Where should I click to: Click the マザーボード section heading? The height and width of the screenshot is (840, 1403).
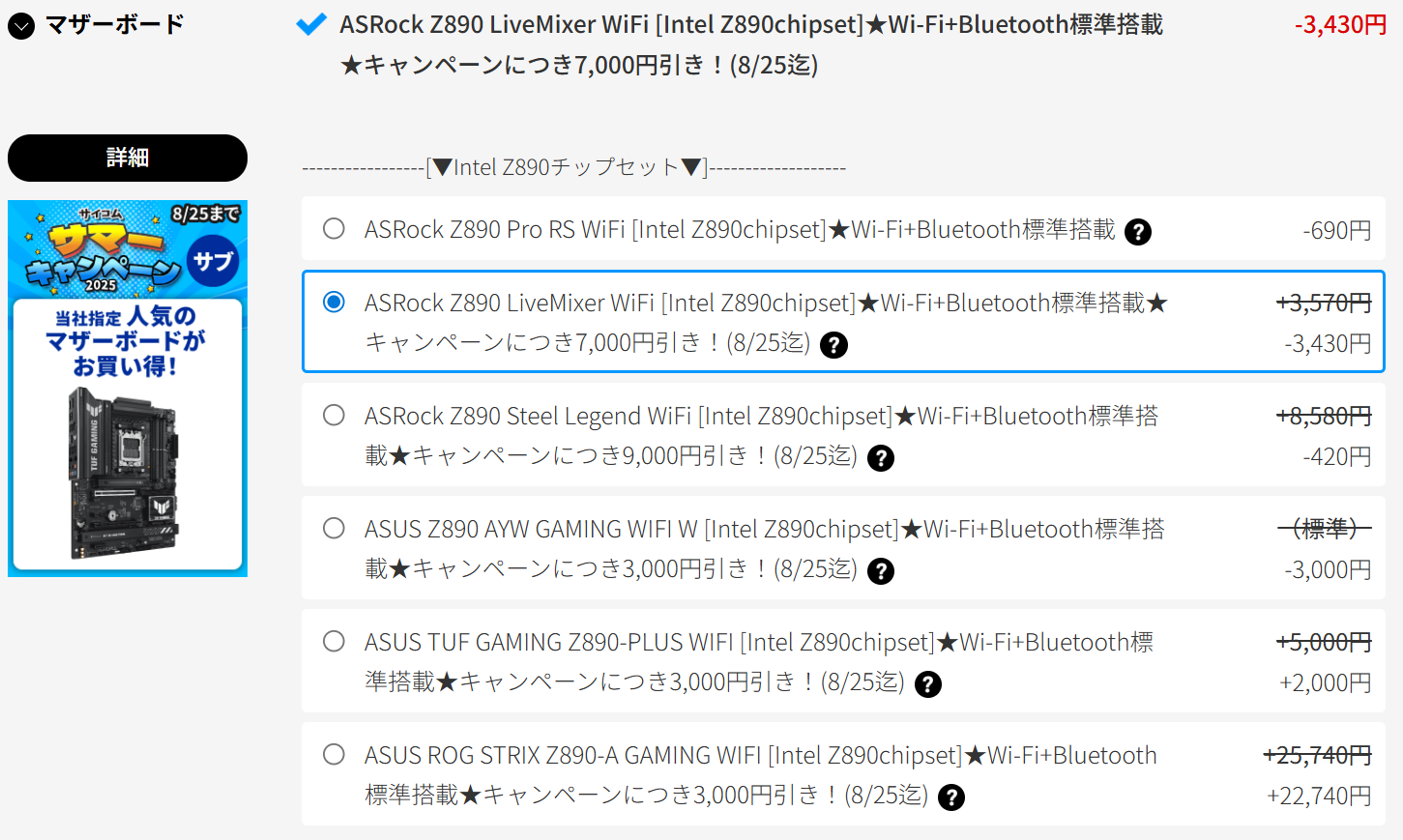click(114, 25)
